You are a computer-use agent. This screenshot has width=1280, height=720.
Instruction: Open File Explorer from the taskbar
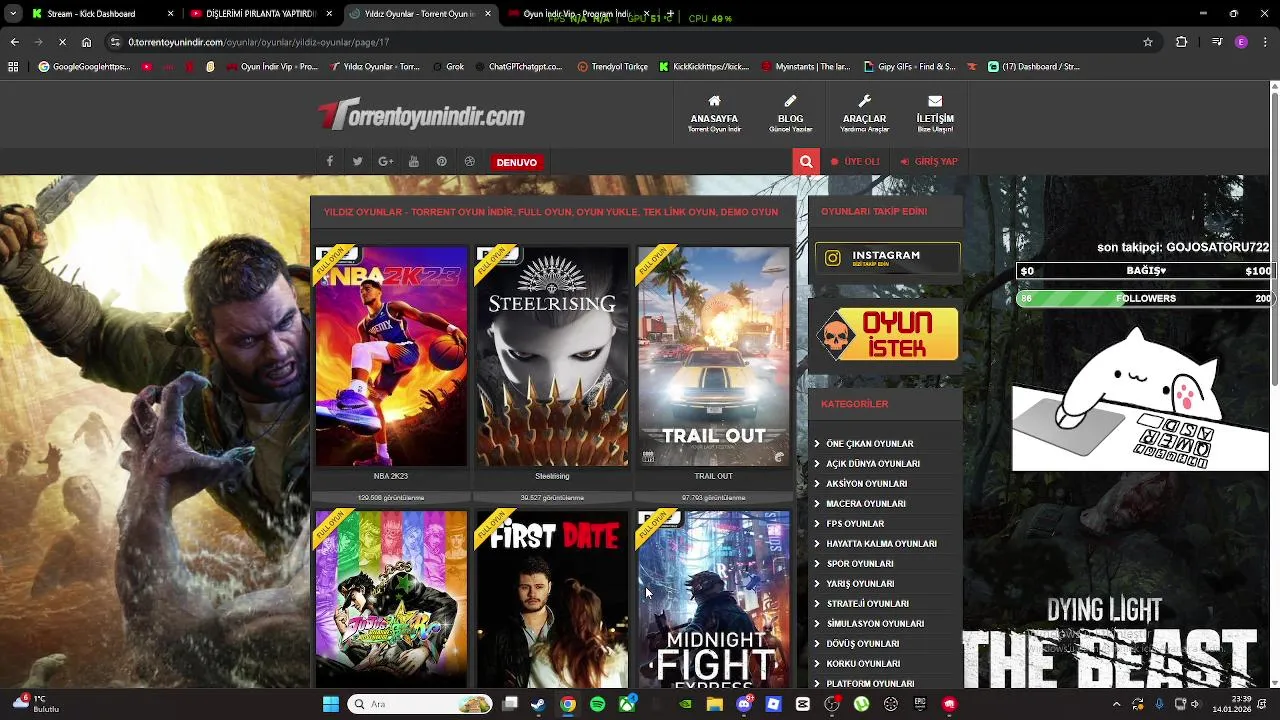714,704
